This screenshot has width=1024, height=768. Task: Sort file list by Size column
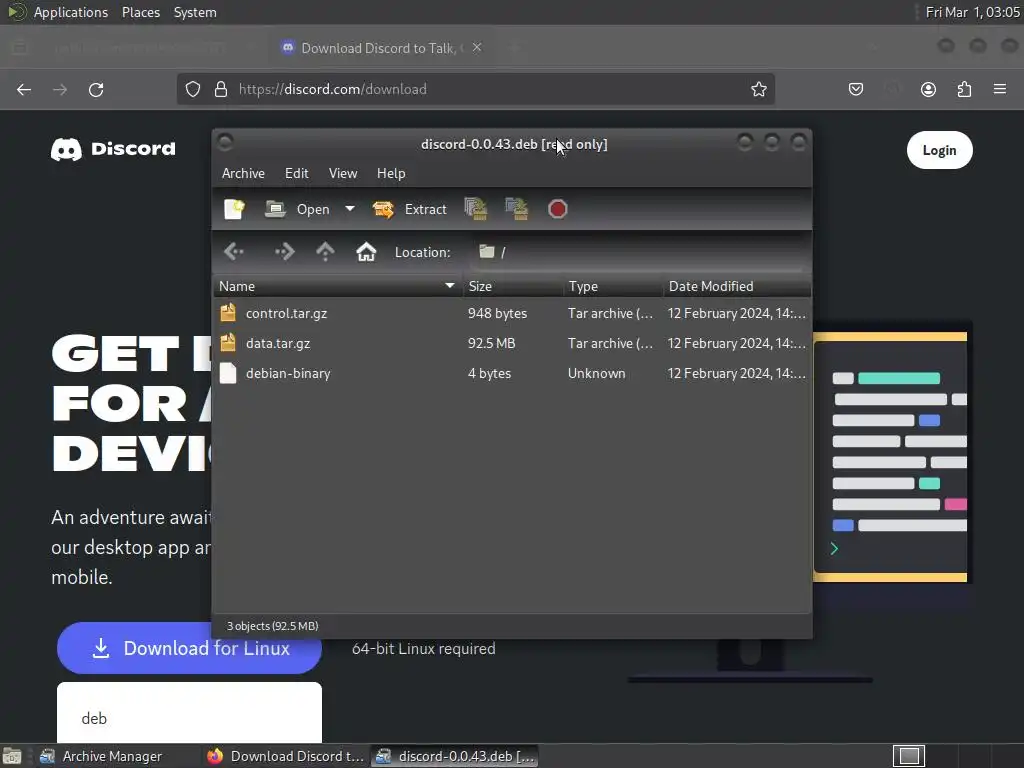[x=513, y=286]
